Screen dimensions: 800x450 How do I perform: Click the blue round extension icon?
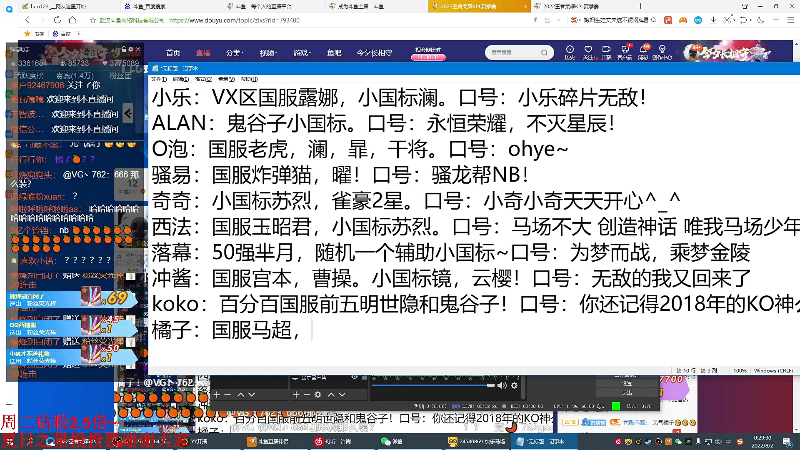click(698, 20)
